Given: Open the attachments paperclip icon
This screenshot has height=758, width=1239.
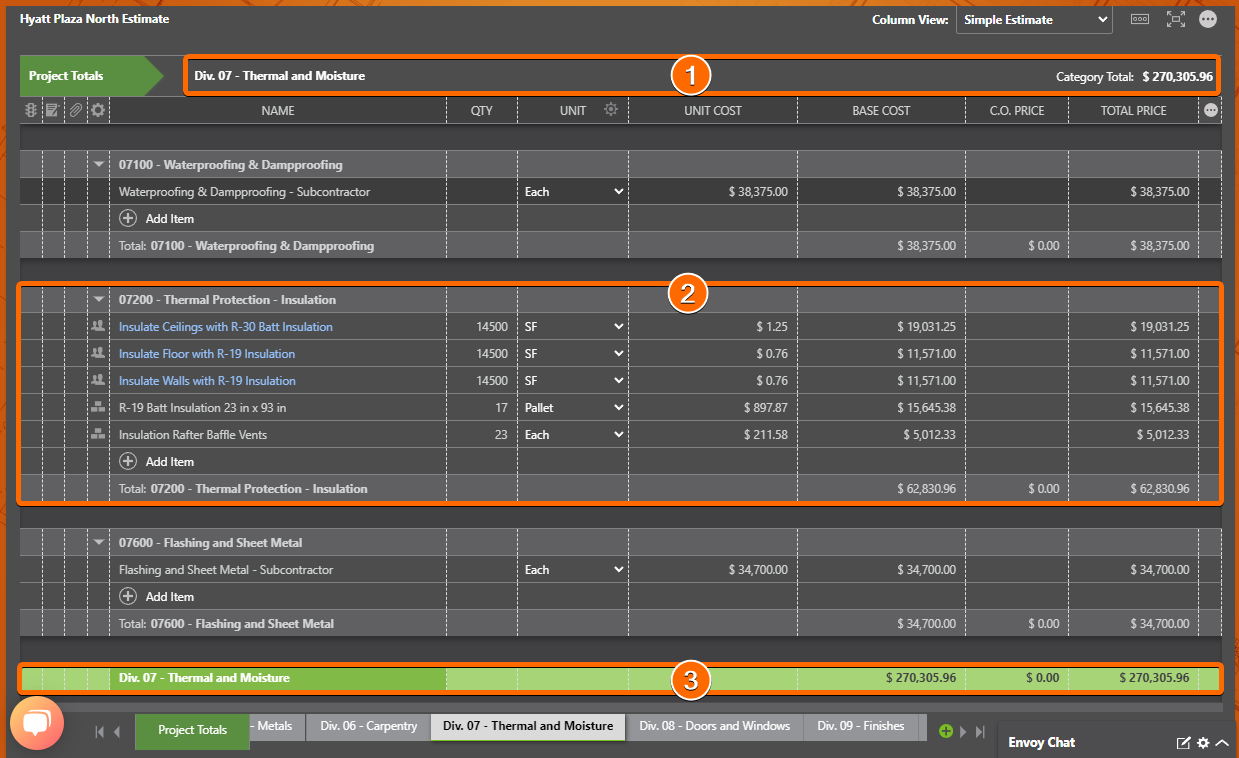Looking at the screenshot, I should pos(75,110).
